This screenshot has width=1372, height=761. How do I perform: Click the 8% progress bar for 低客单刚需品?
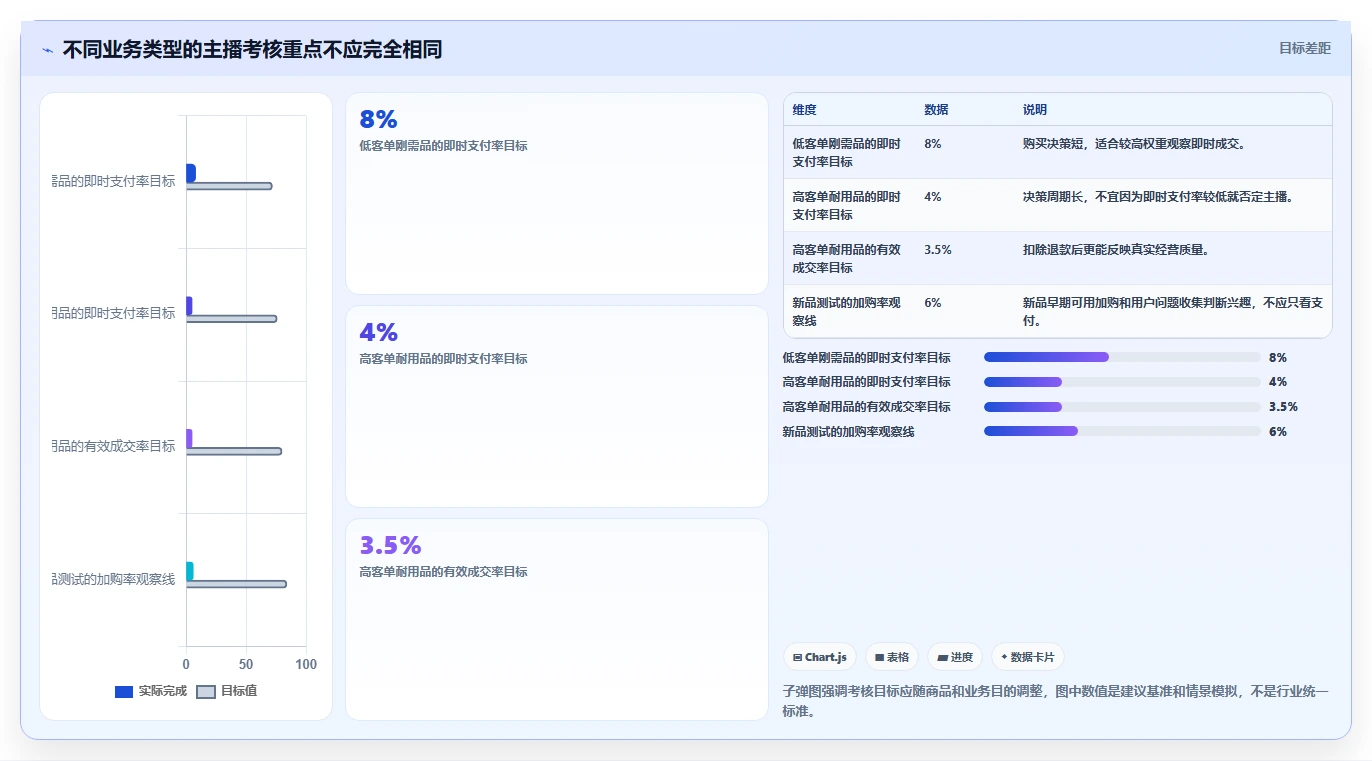(1122, 357)
